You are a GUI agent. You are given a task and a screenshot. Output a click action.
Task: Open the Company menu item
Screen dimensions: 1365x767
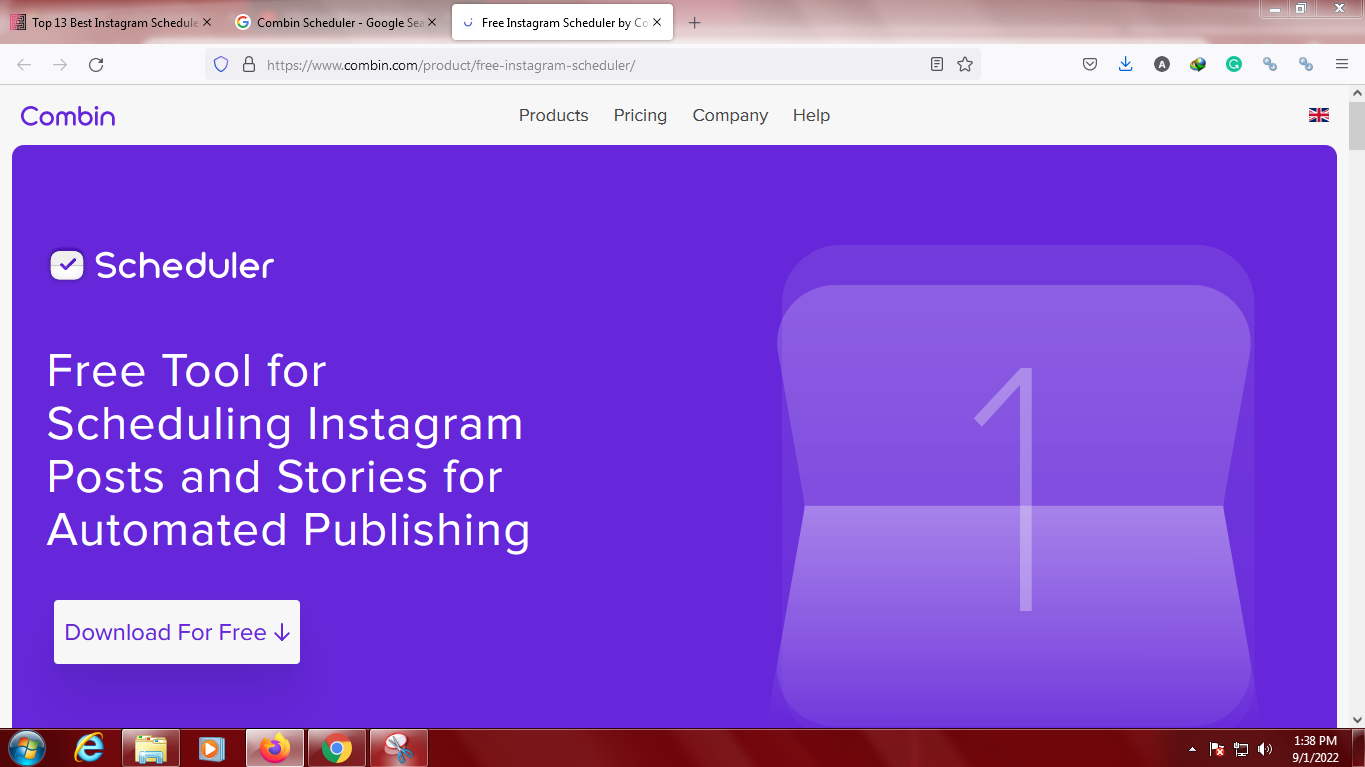[x=730, y=115]
